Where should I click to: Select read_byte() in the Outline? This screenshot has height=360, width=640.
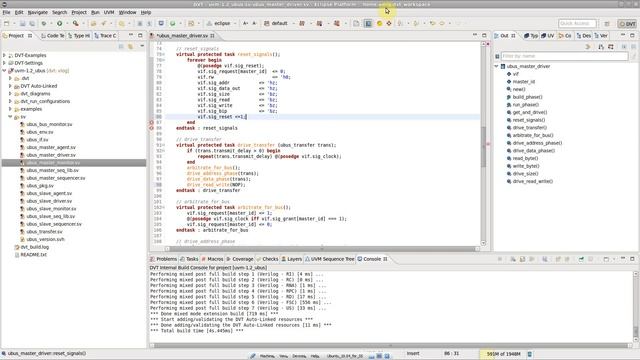(x=525, y=158)
